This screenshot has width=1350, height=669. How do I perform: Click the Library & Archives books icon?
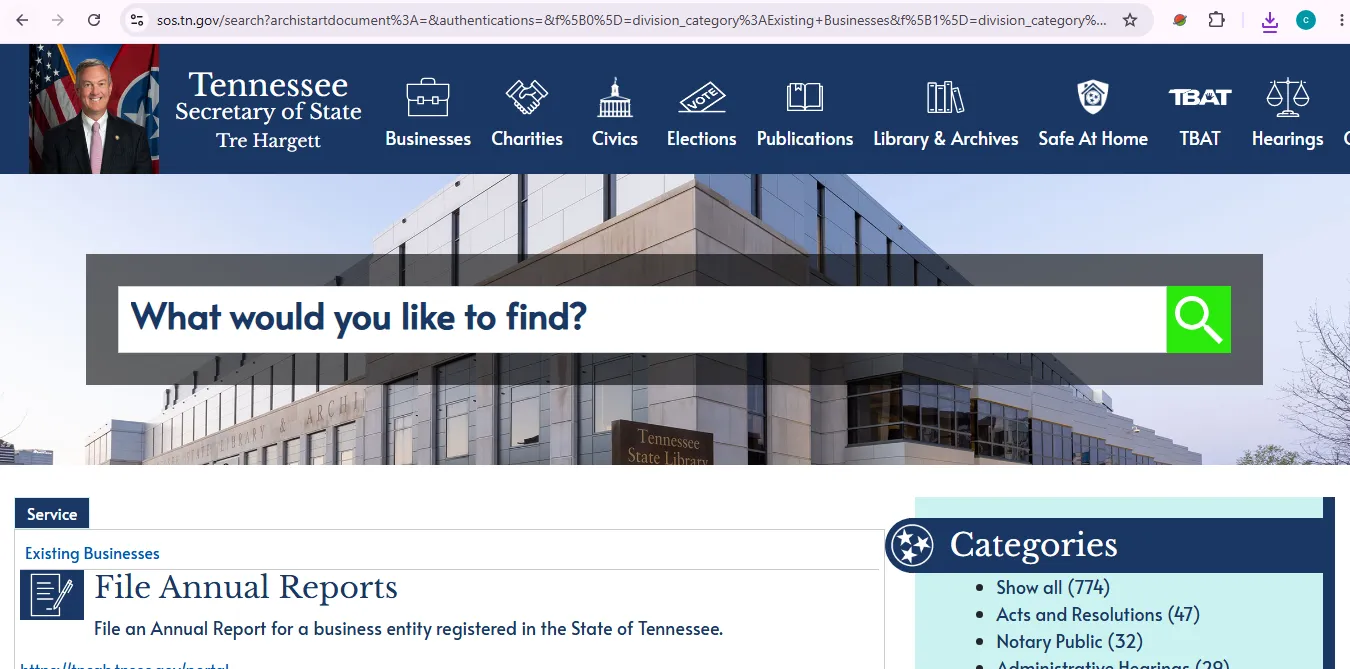[x=945, y=97]
